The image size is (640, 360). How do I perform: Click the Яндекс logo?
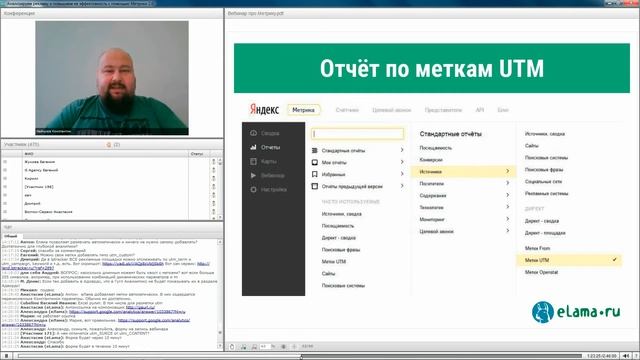point(264,109)
